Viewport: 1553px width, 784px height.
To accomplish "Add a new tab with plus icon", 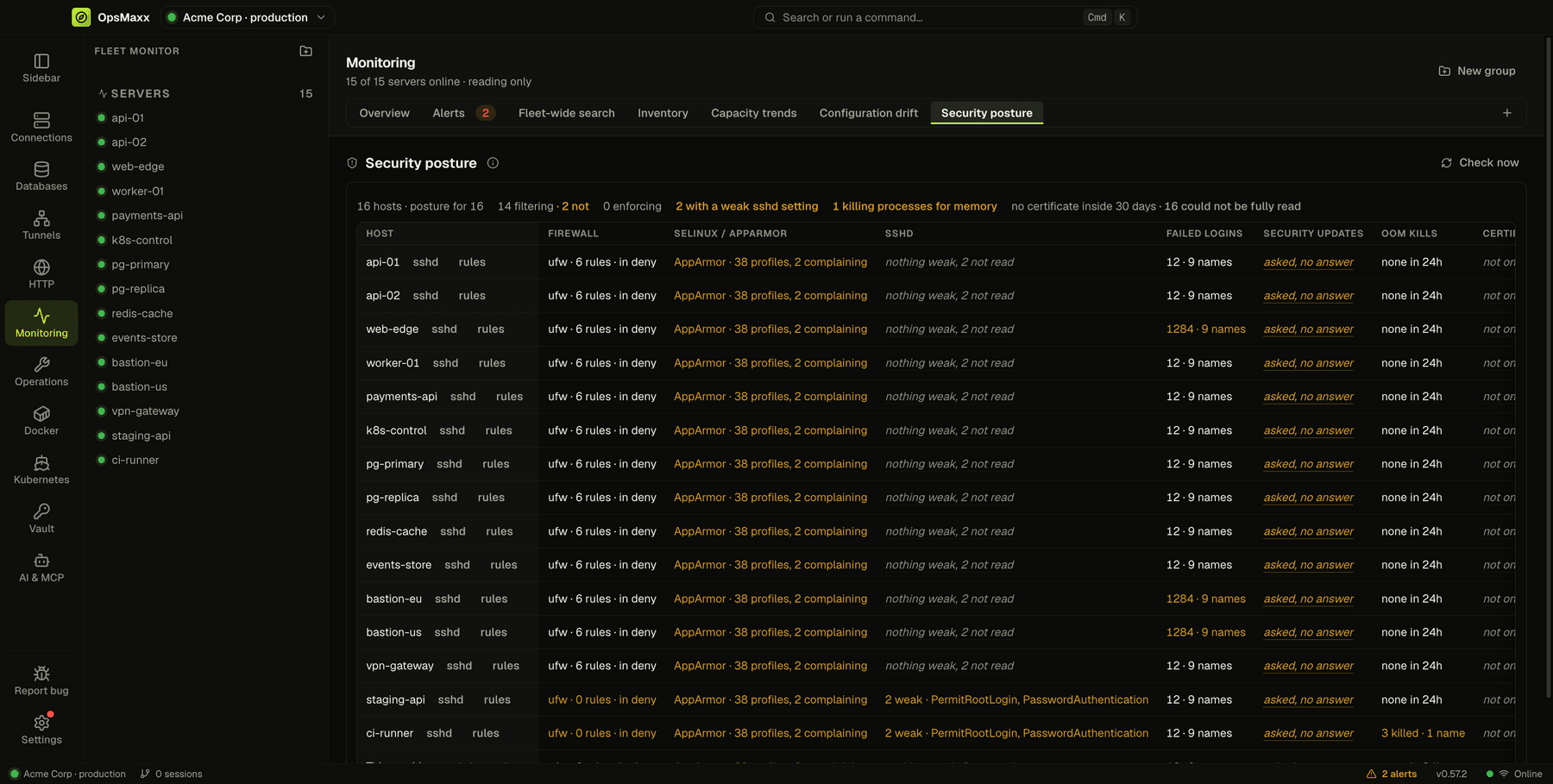I will coord(1506,113).
